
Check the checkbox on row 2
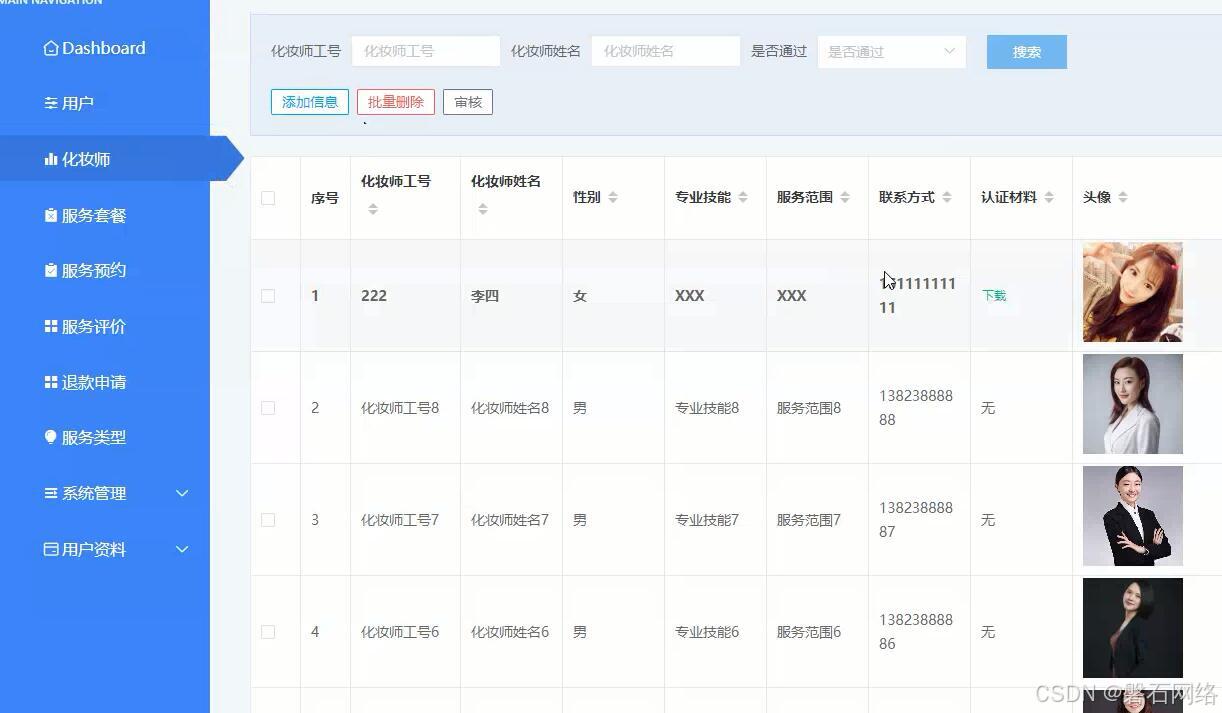pos(267,407)
